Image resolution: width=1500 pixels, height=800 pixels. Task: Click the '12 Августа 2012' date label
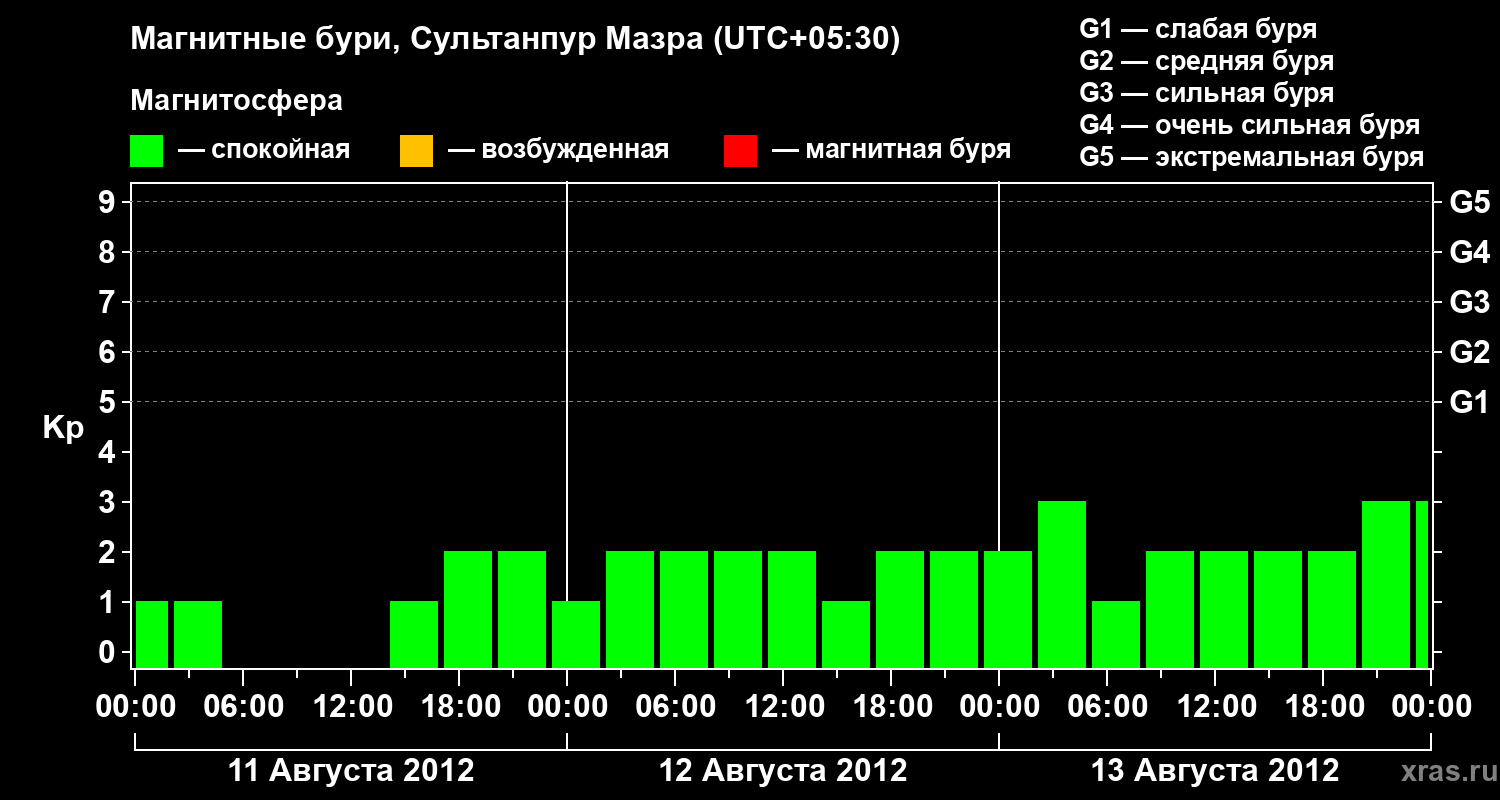point(783,771)
